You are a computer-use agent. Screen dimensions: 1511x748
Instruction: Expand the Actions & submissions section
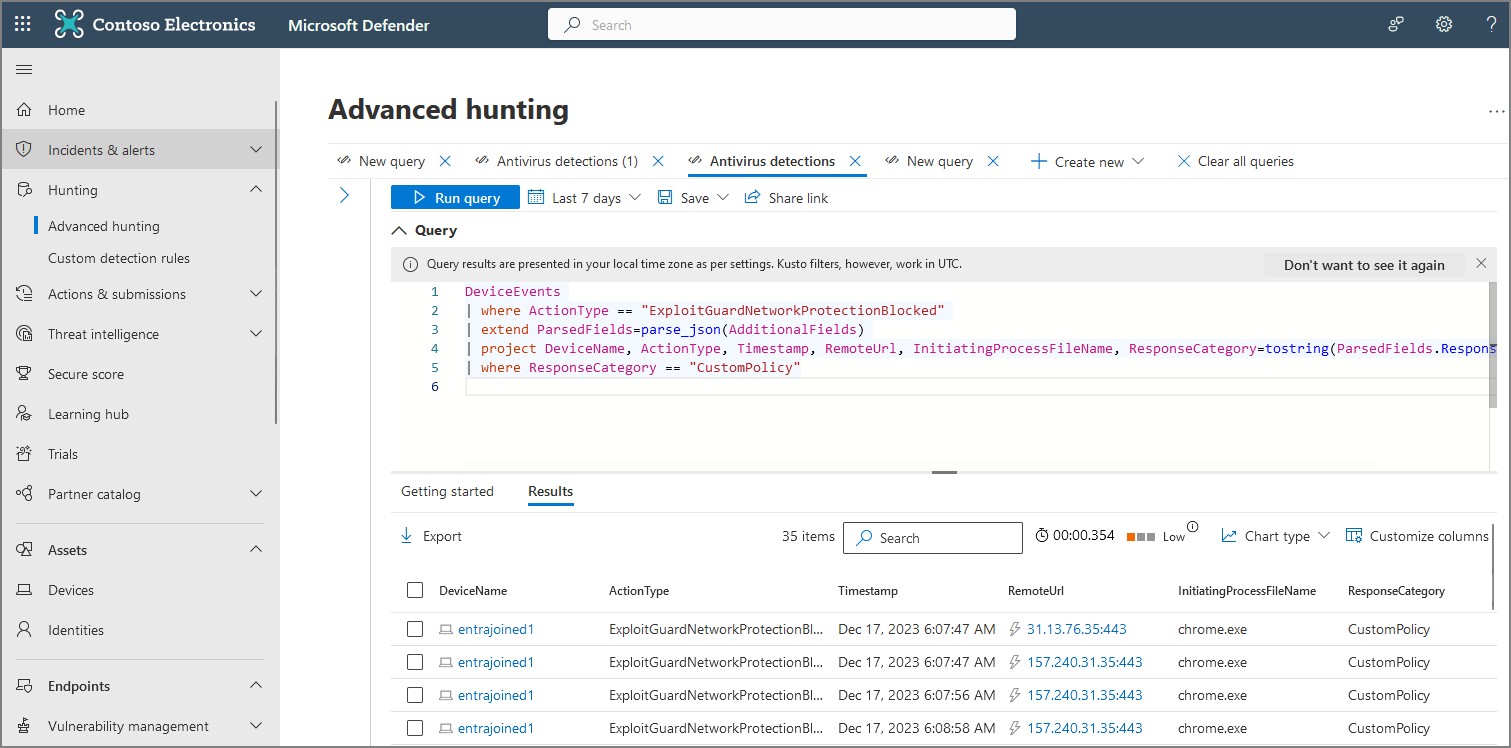256,294
